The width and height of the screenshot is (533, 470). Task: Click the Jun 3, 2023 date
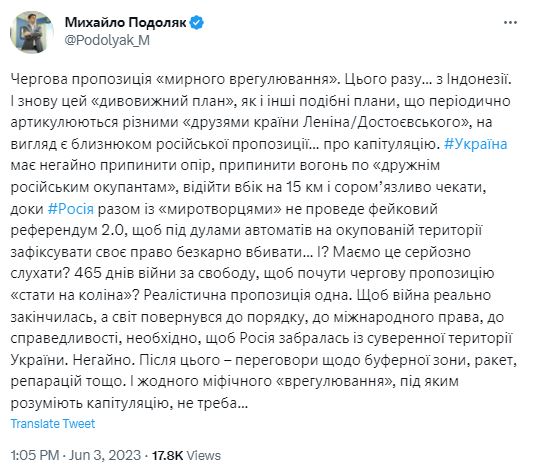click(105, 455)
